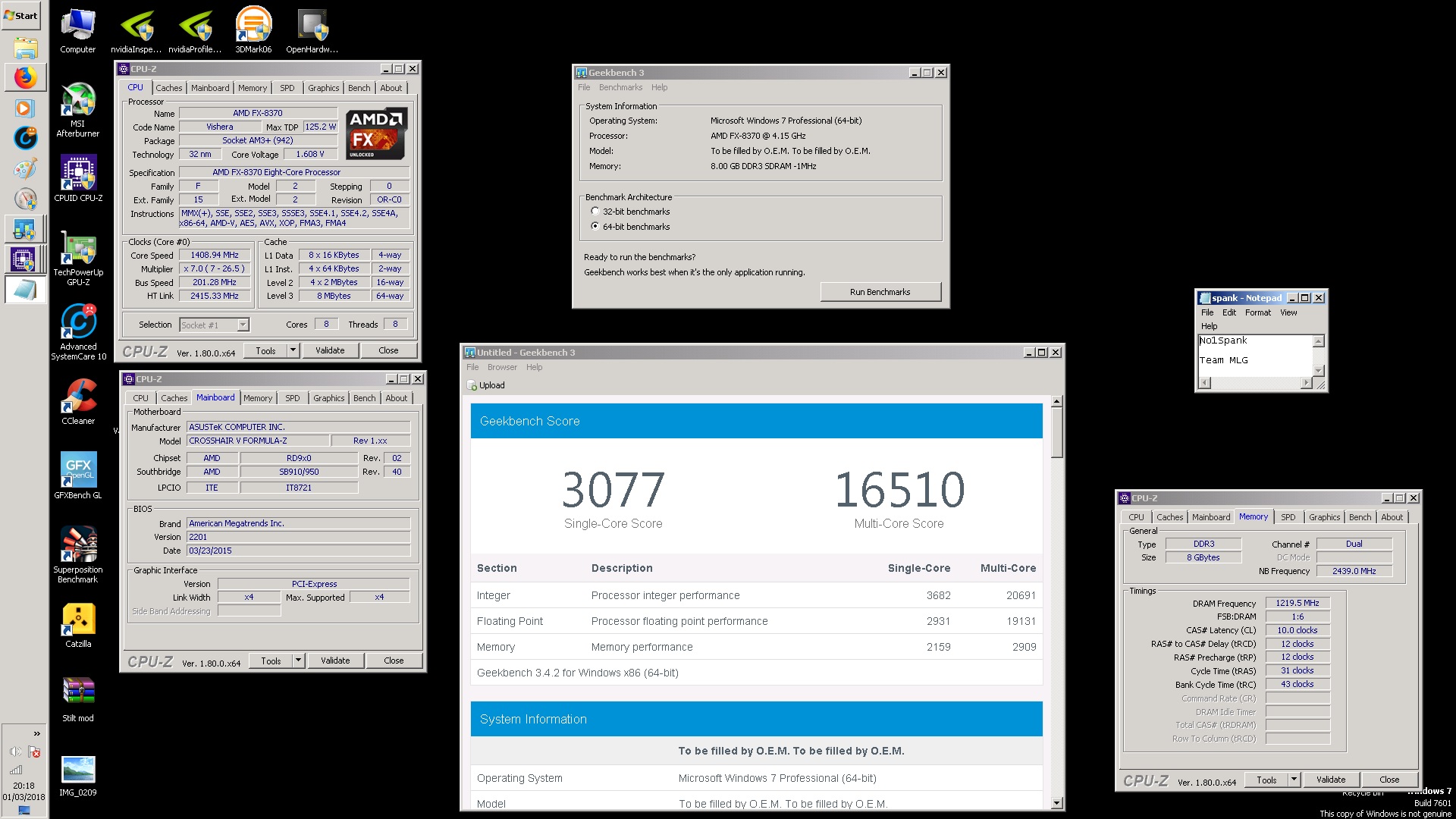Open the Help menu in Geekbench results window
This screenshot has height=819, width=1456.
pos(534,367)
